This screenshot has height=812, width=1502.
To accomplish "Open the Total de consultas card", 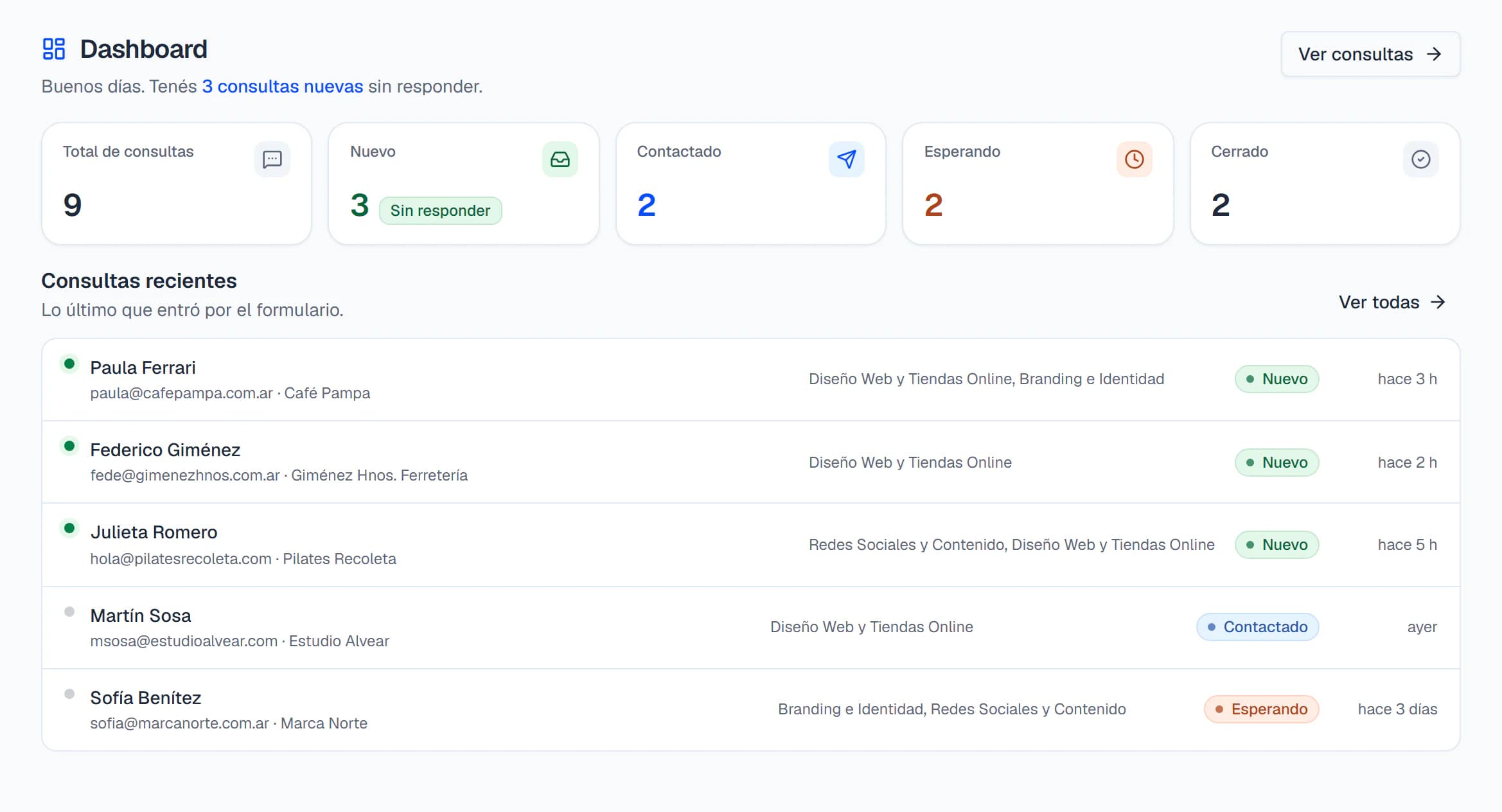I will (x=177, y=184).
